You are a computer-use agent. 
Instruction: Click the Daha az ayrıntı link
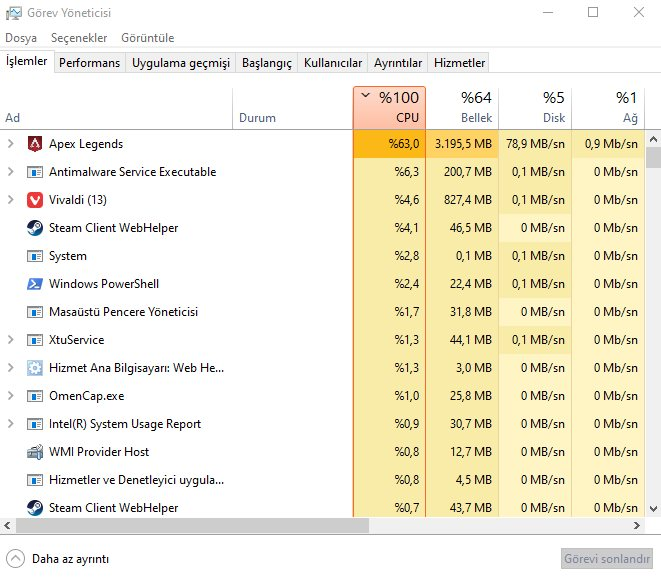click(70, 559)
